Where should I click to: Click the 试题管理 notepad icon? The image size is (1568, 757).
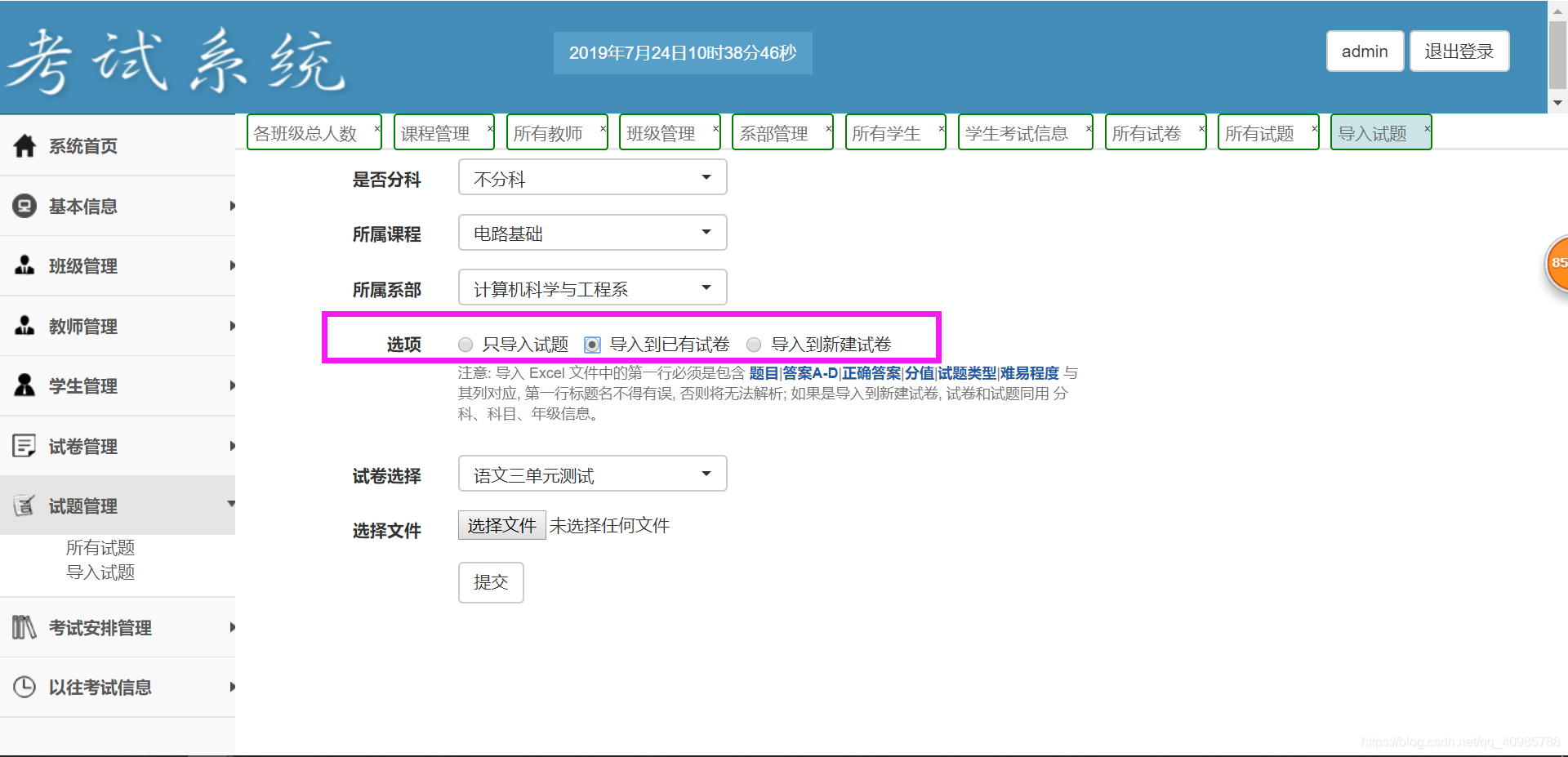(24, 505)
